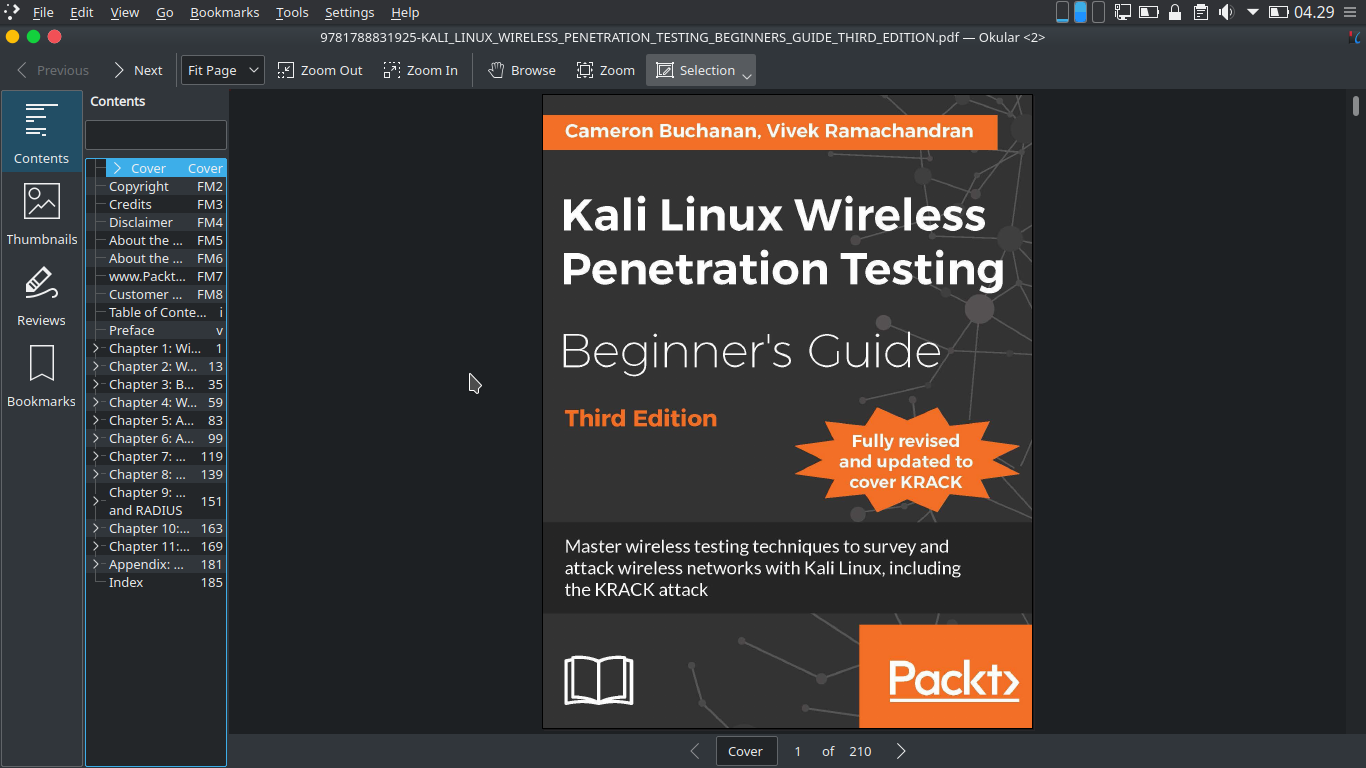Go to the Previous page in toolbar
Image resolution: width=1366 pixels, height=768 pixels.
pos(52,70)
